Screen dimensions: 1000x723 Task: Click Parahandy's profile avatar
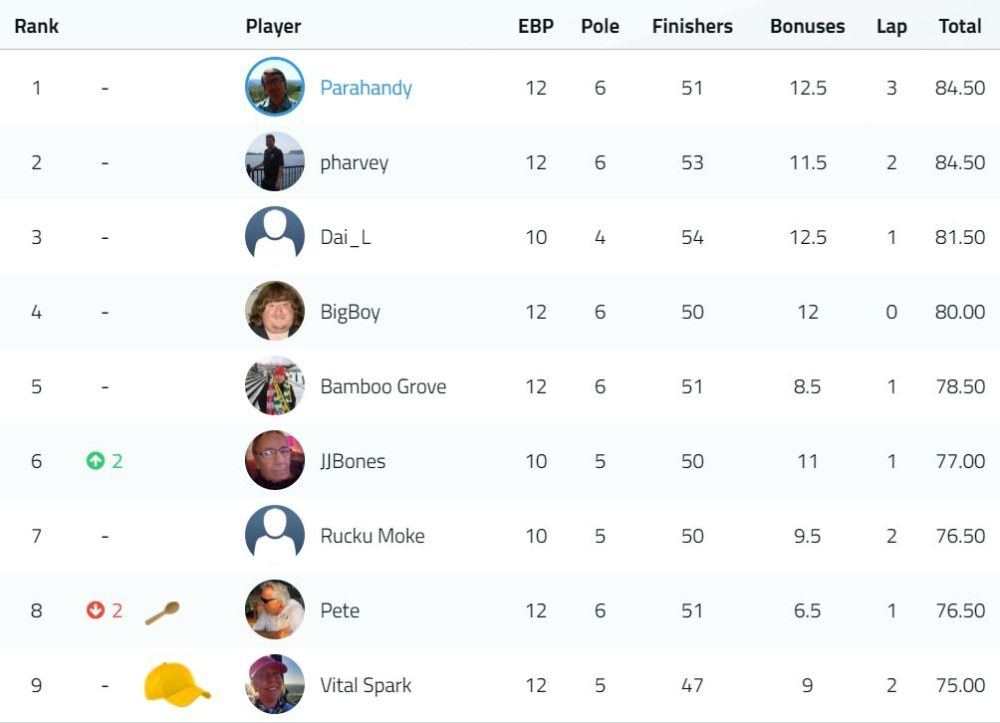tap(275, 87)
